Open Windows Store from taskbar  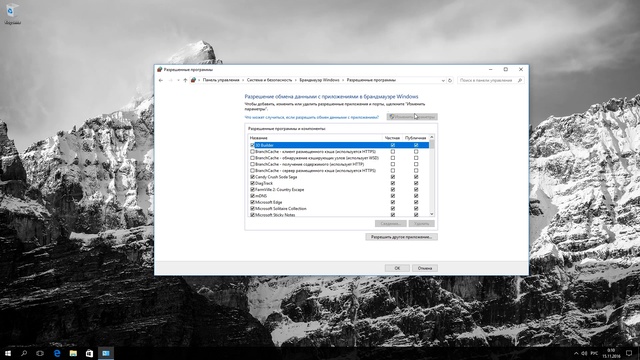pyautogui.click(x=89, y=353)
